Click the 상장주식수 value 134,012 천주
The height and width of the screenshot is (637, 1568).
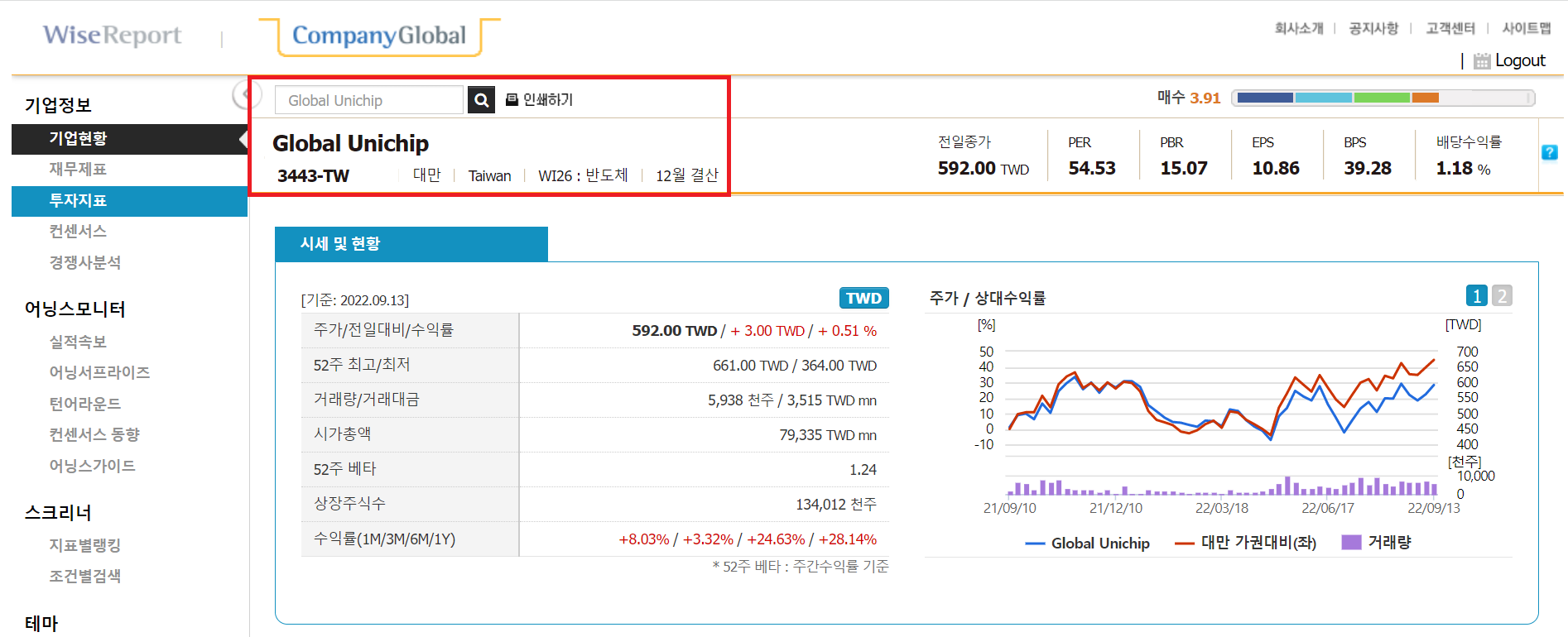836,505
